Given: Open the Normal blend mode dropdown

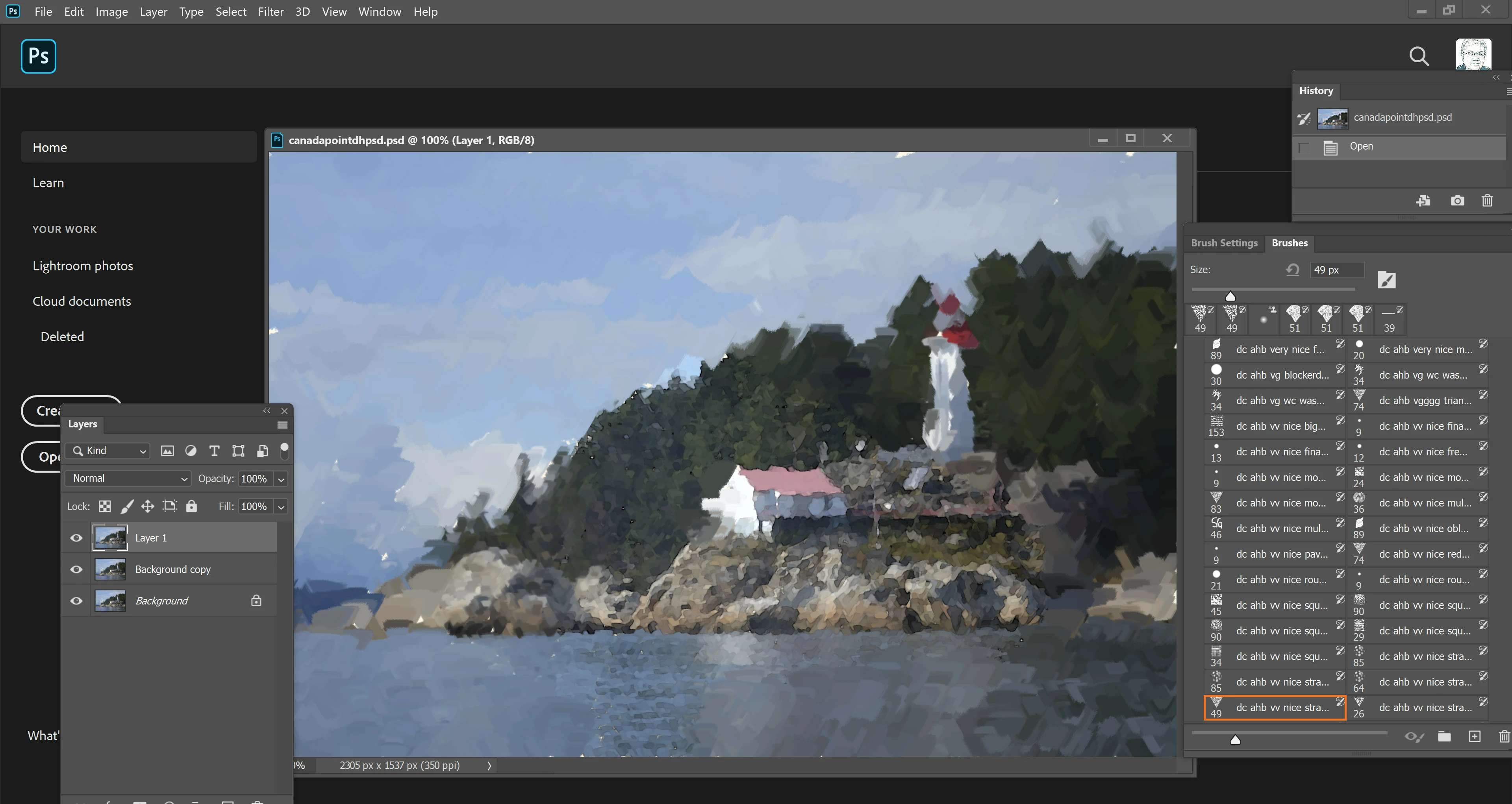Looking at the screenshot, I should click(x=128, y=479).
